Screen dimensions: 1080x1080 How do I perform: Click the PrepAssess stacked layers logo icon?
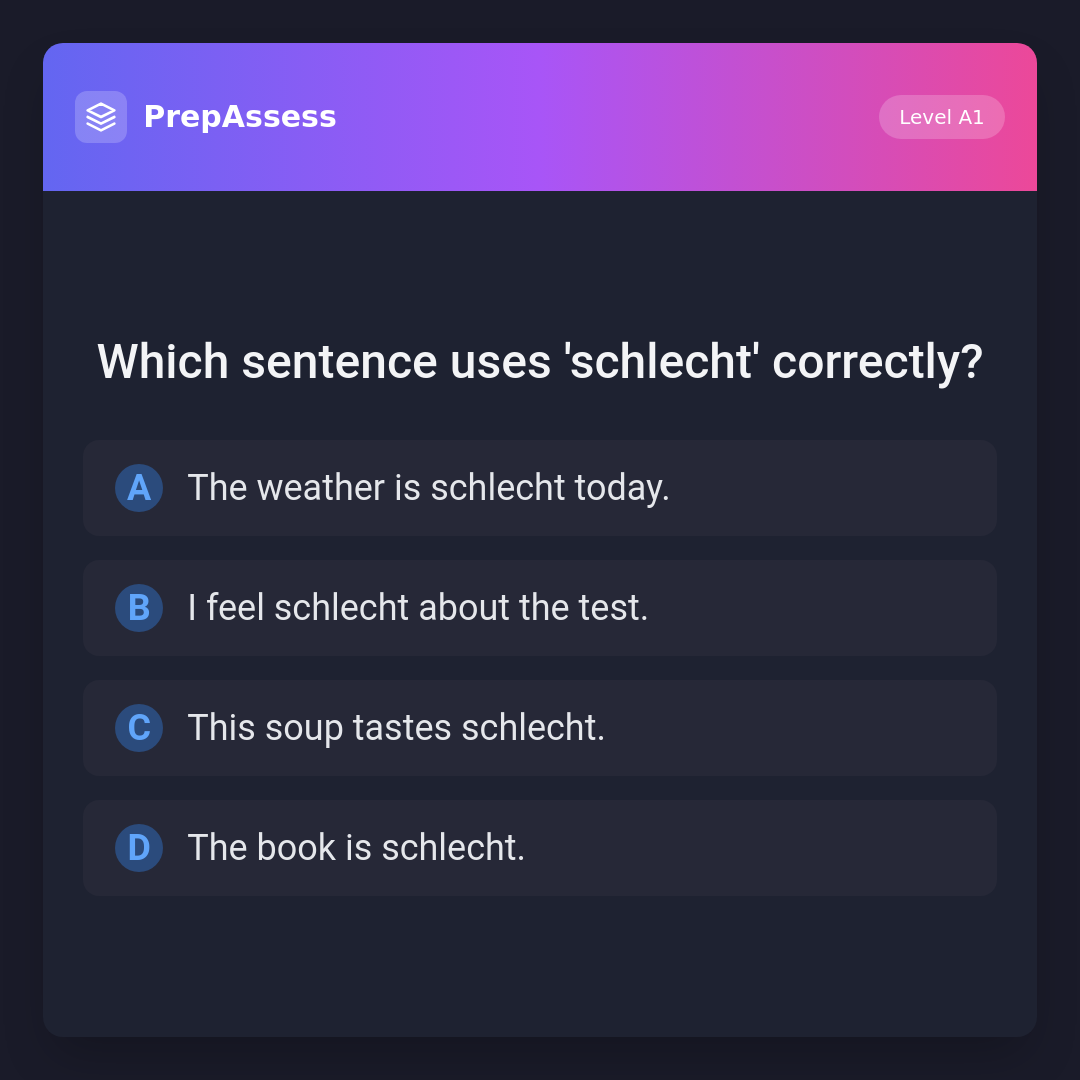tap(101, 117)
